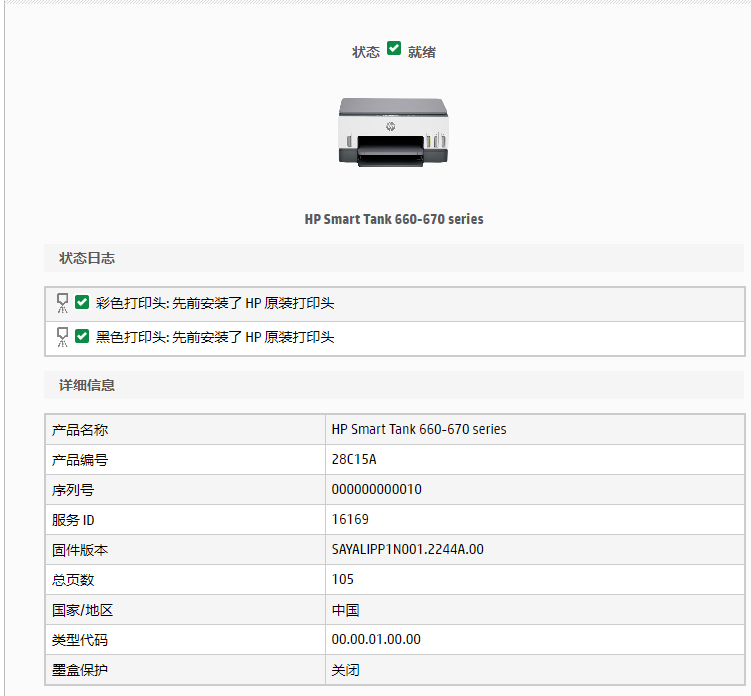Click the black printhead icon
This screenshot has height=696, width=751.
[62, 337]
